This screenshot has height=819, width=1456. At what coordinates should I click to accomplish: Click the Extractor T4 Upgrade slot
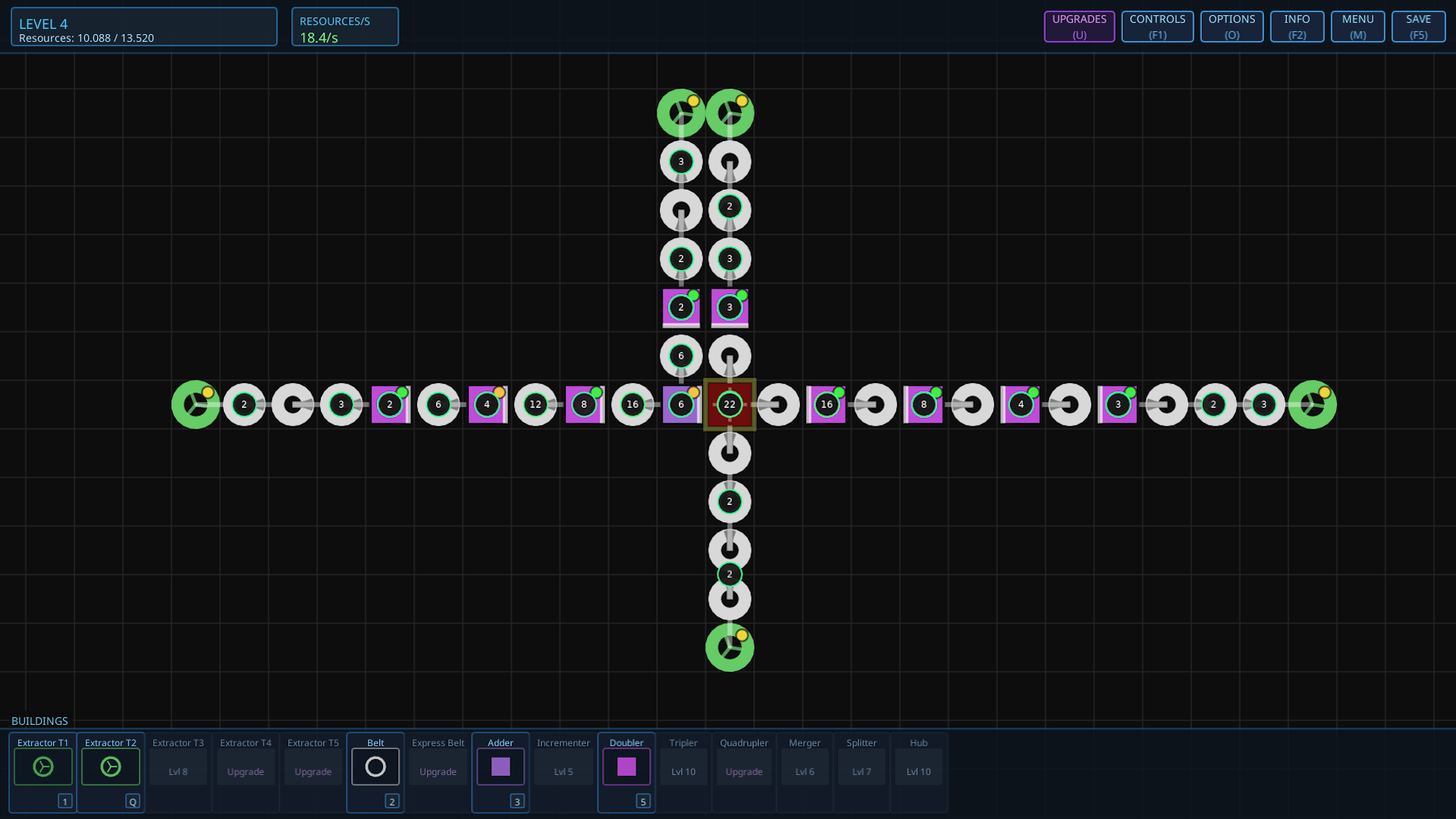(x=246, y=771)
